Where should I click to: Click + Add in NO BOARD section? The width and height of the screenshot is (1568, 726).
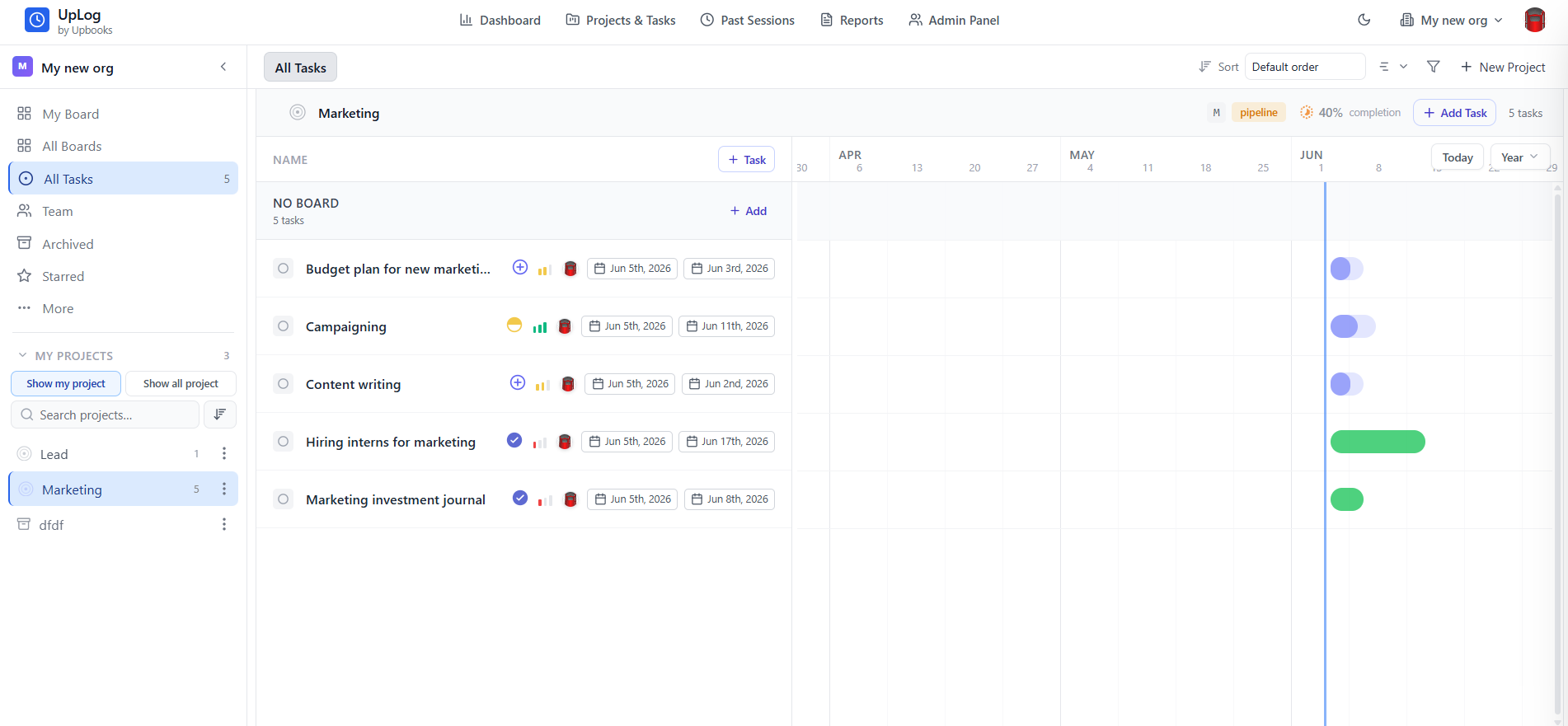[749, 211]
